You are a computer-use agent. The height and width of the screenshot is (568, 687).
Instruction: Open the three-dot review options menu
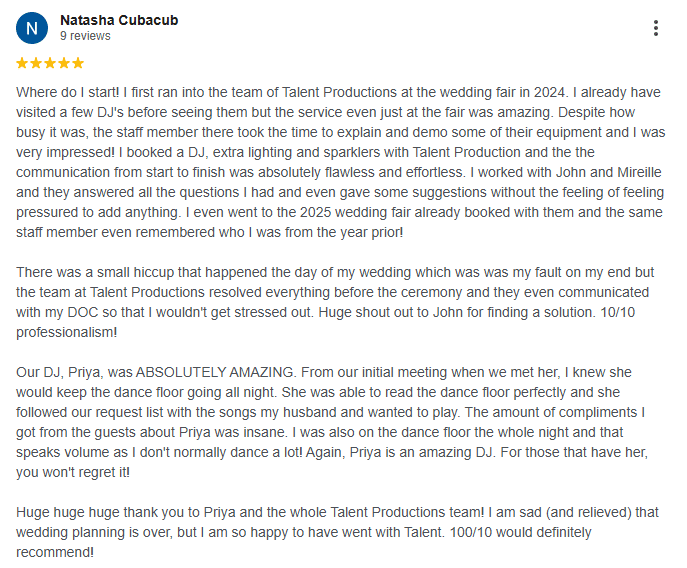[x=655, y=28]
